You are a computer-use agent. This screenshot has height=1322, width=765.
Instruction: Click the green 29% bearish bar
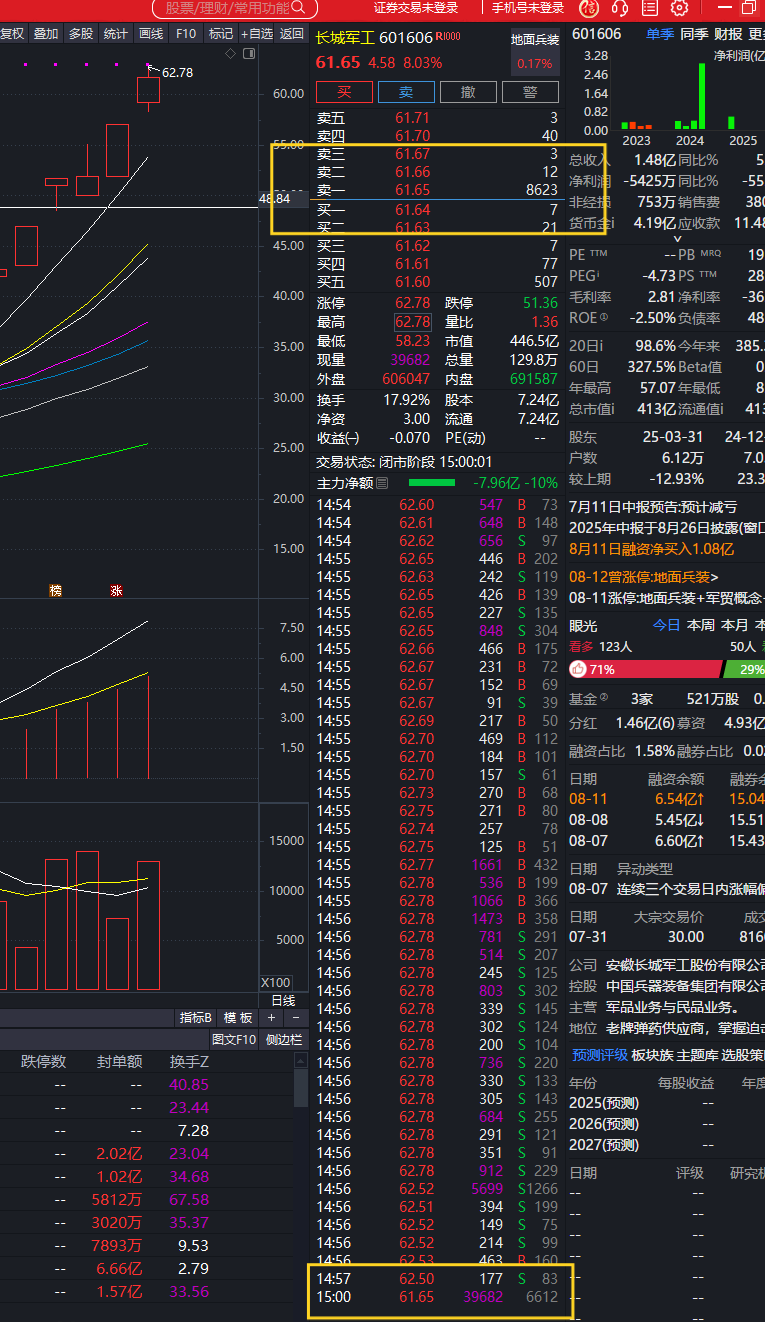744,669
